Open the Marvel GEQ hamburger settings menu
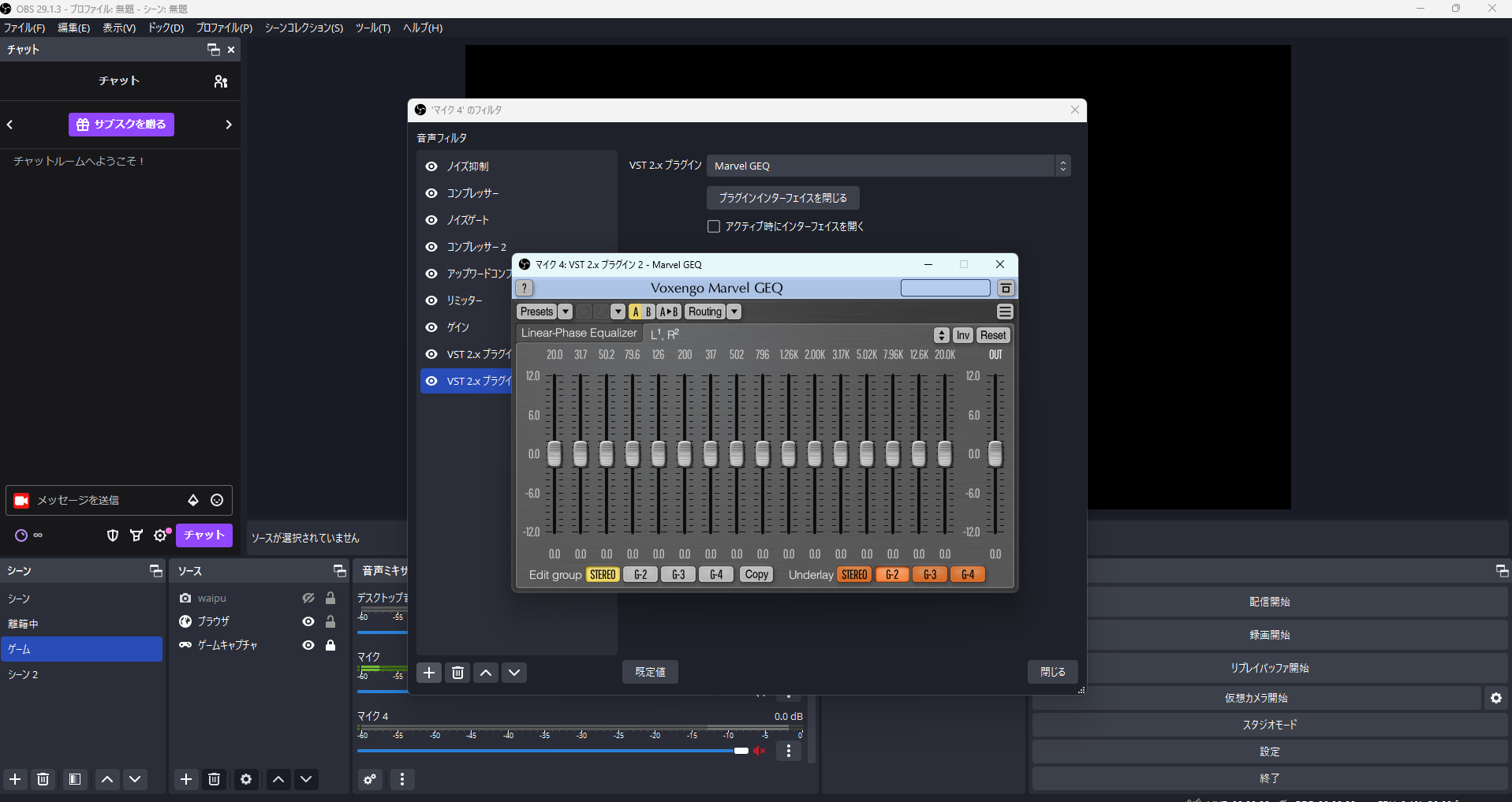1512x802 pixels. pyautogui.click(x=1005, y=311)
